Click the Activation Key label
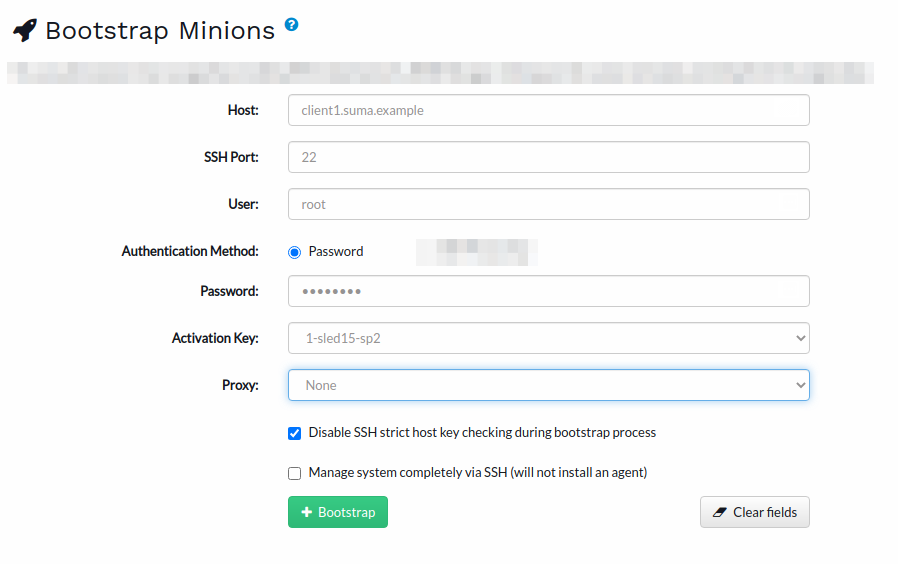 (x=215, y=338)
